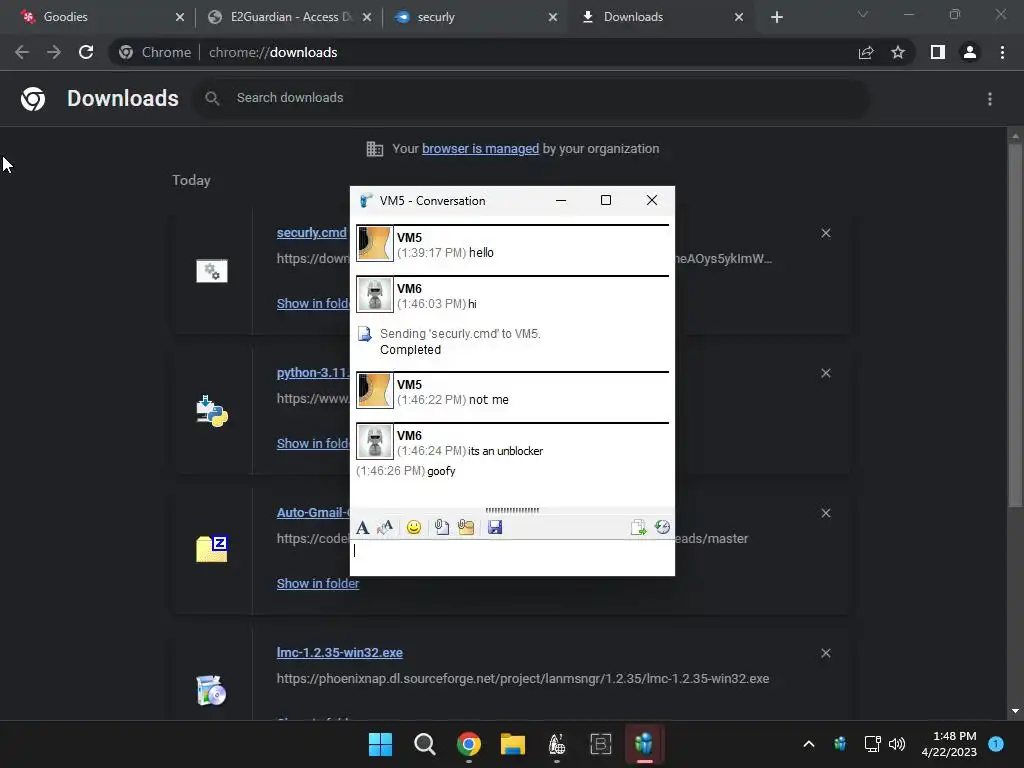Open File Explorer from taskbar

tap(513, 744)
